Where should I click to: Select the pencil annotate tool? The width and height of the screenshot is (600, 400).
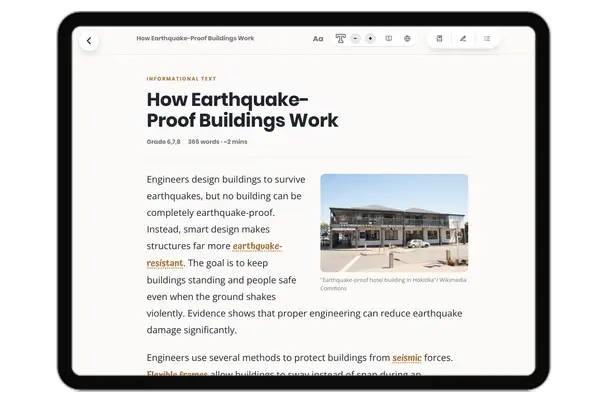click(463, 38)
